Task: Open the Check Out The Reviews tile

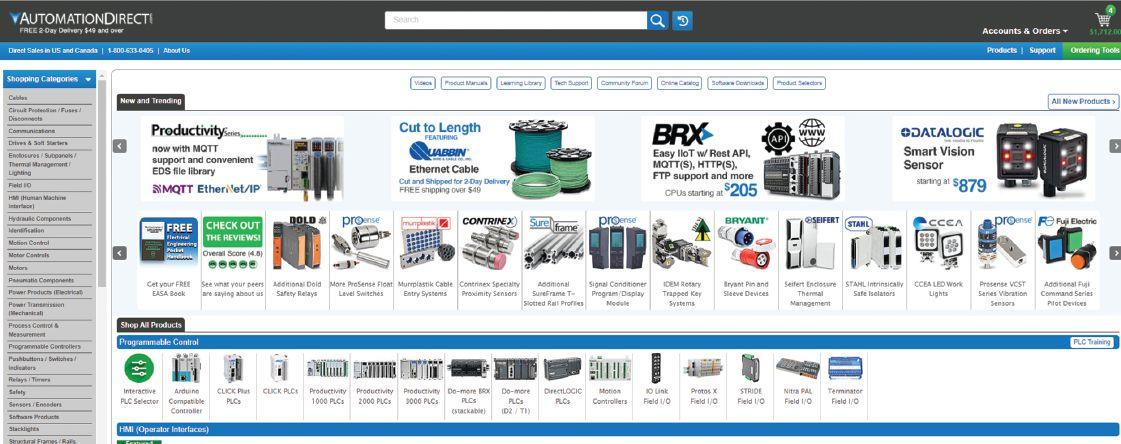Action: [x=233, y=260]
